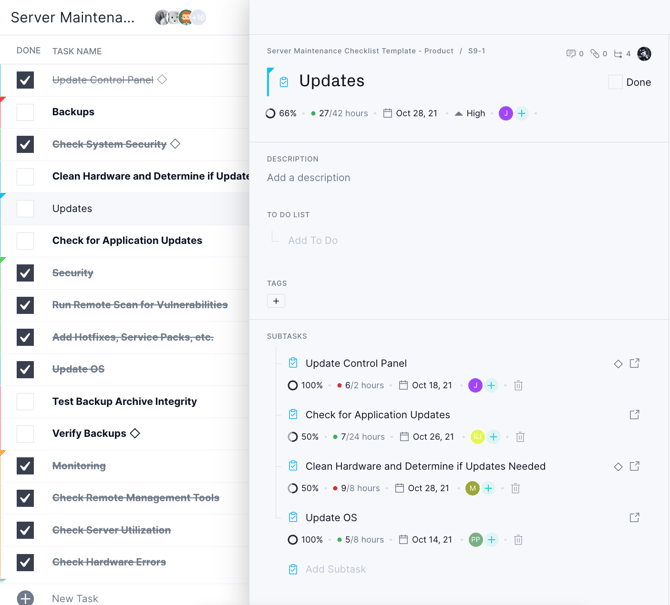
Task: Select the Check Hardware Errors task
Action: (125, 562)
